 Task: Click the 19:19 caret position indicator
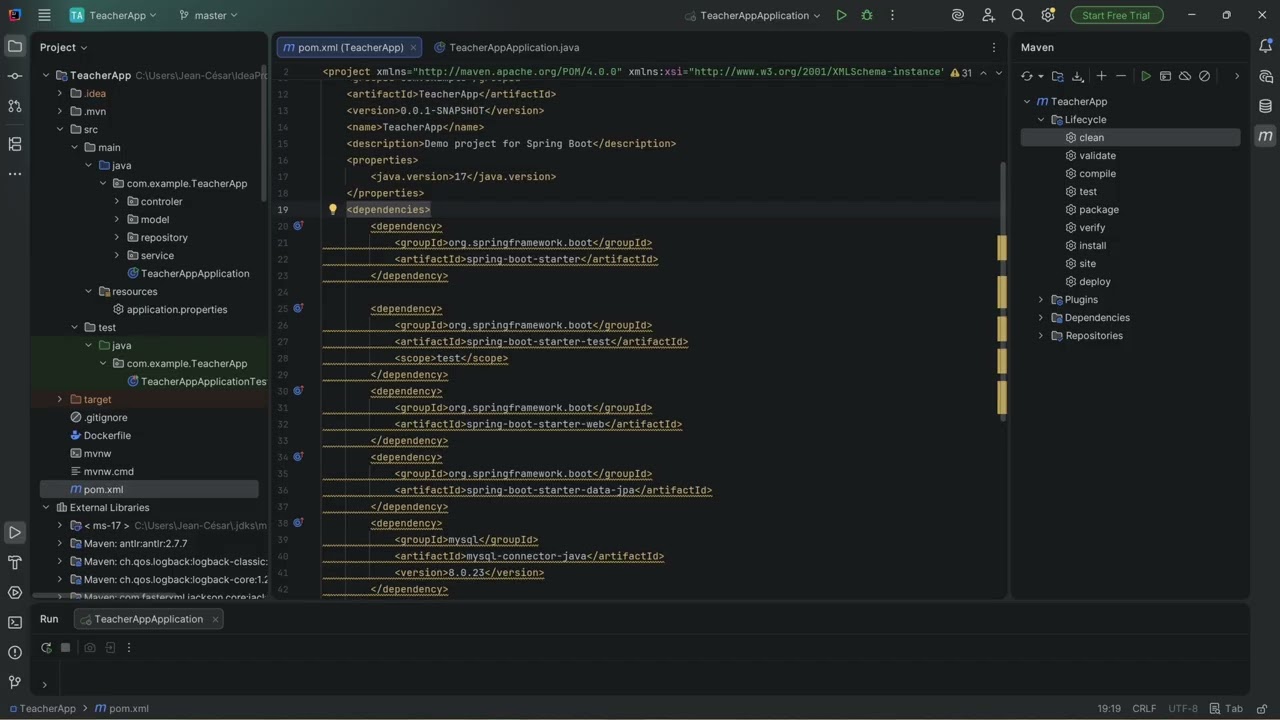1109,709
